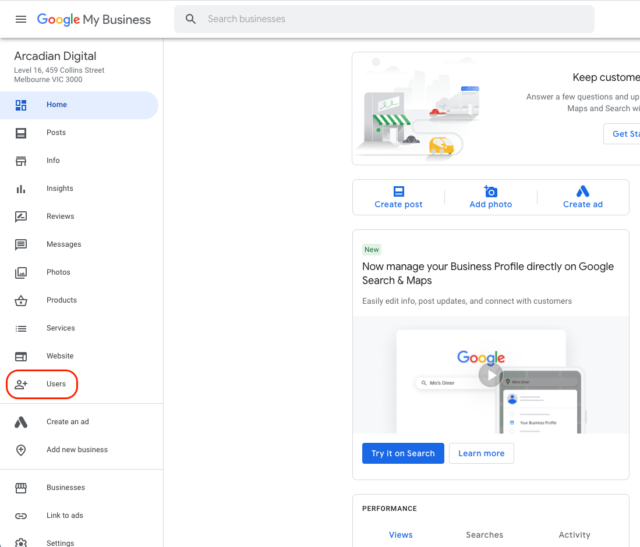Click the Link to ads chain icon
The width and height of the screenshot is (640, 547).
coord(21,516)
